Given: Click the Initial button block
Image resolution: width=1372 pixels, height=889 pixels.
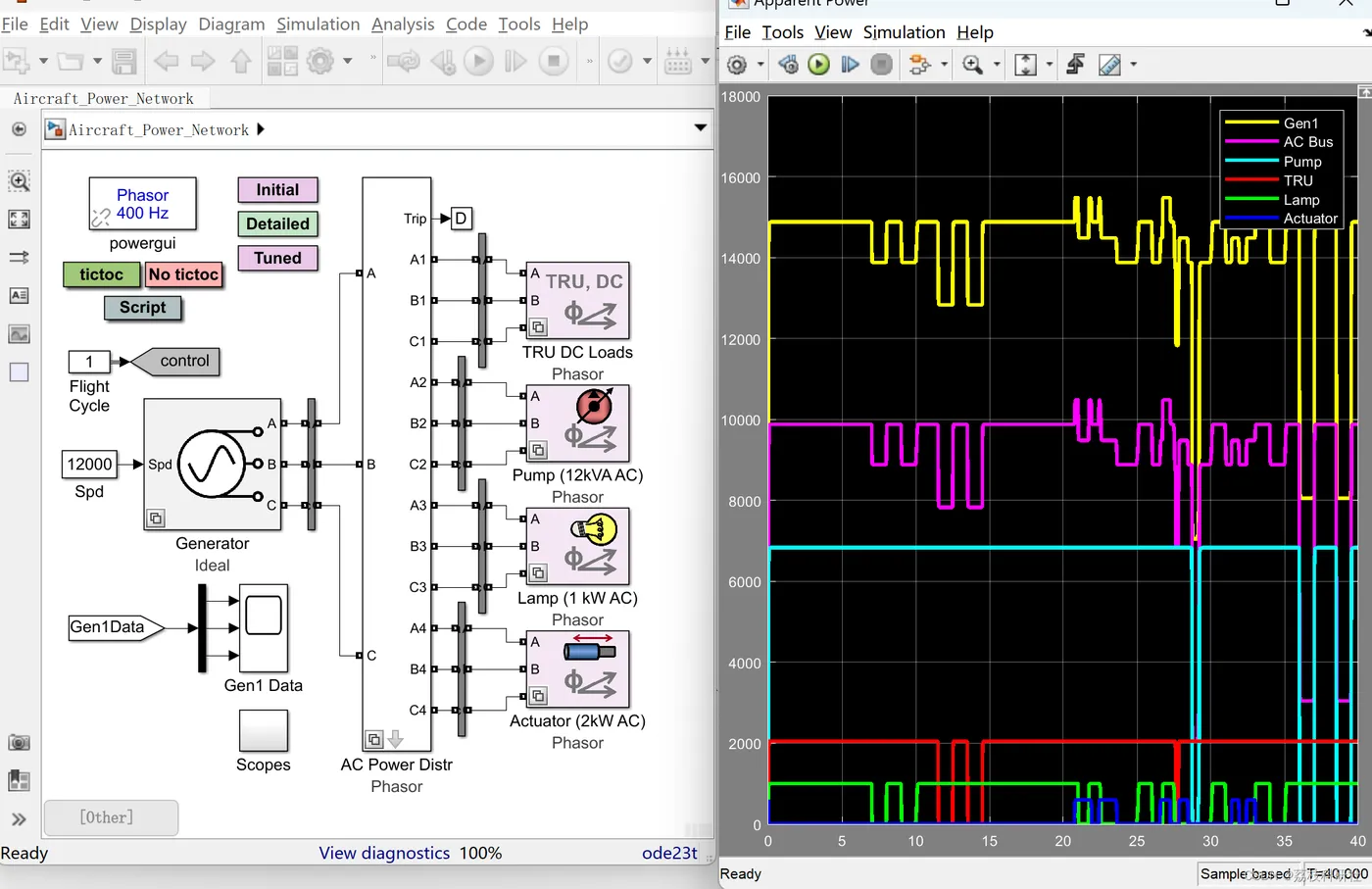Looking at the screenshot, I should click(x=277, y=190).
